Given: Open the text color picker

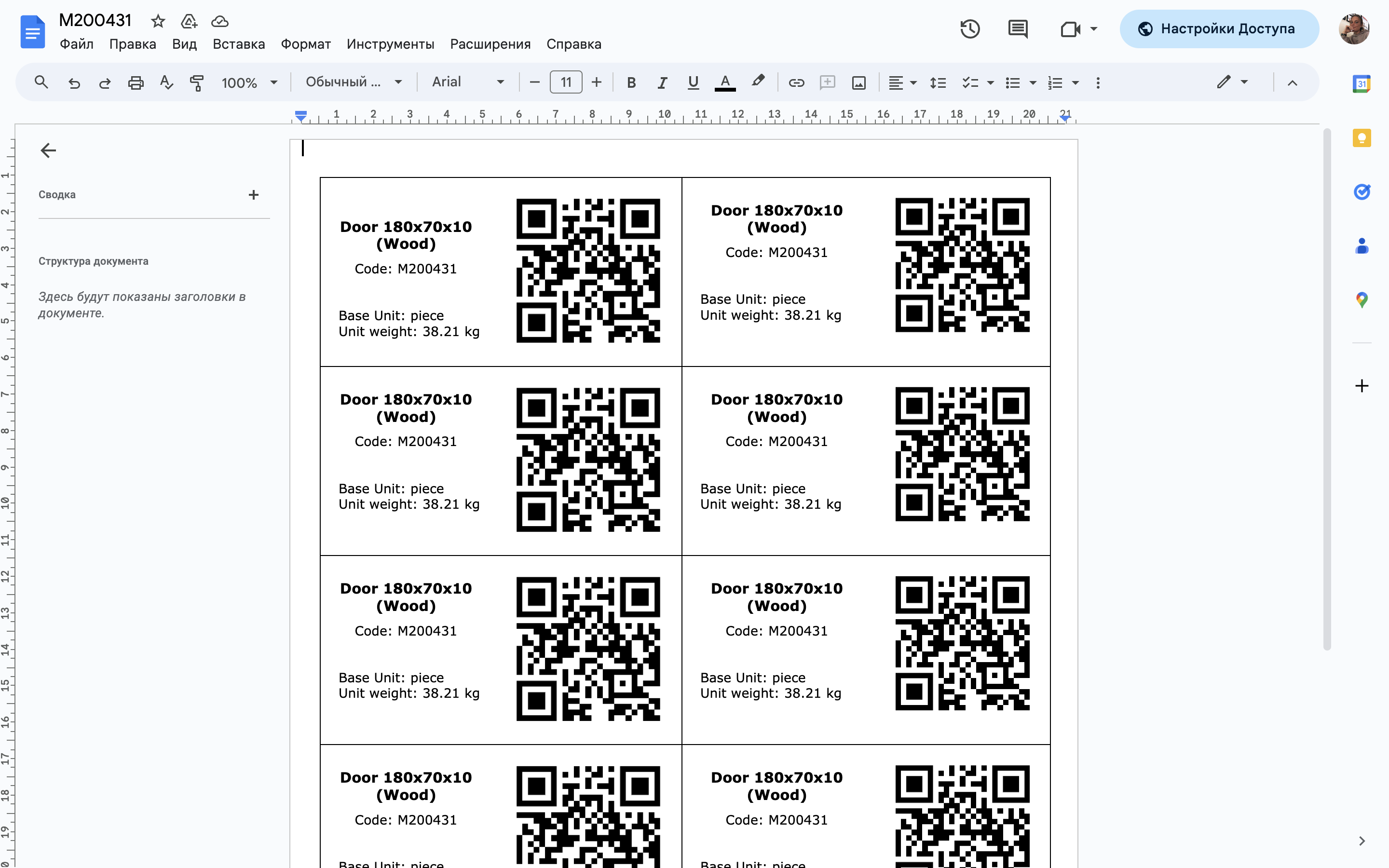Looking at the screenshot, I should pos(725,82).
